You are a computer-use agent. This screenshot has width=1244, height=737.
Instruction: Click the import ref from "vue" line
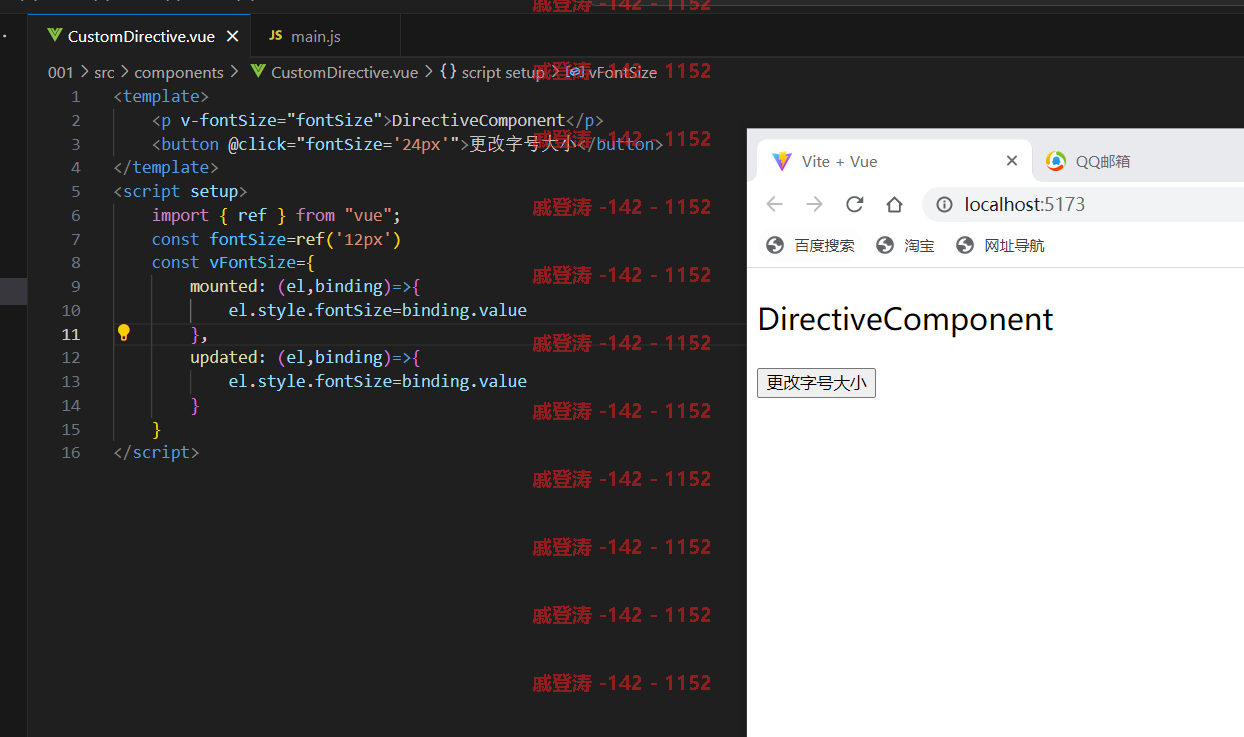click(x=276, y=215)
